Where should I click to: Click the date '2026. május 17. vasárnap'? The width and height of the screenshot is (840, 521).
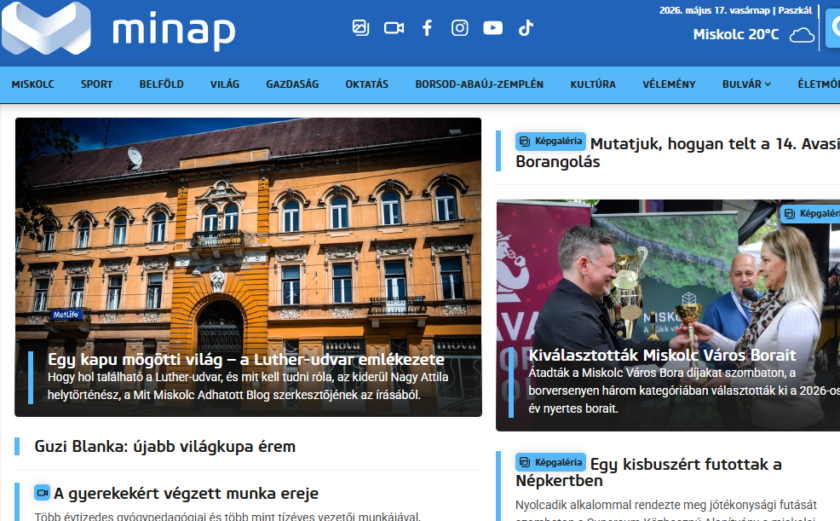(714, 10)
